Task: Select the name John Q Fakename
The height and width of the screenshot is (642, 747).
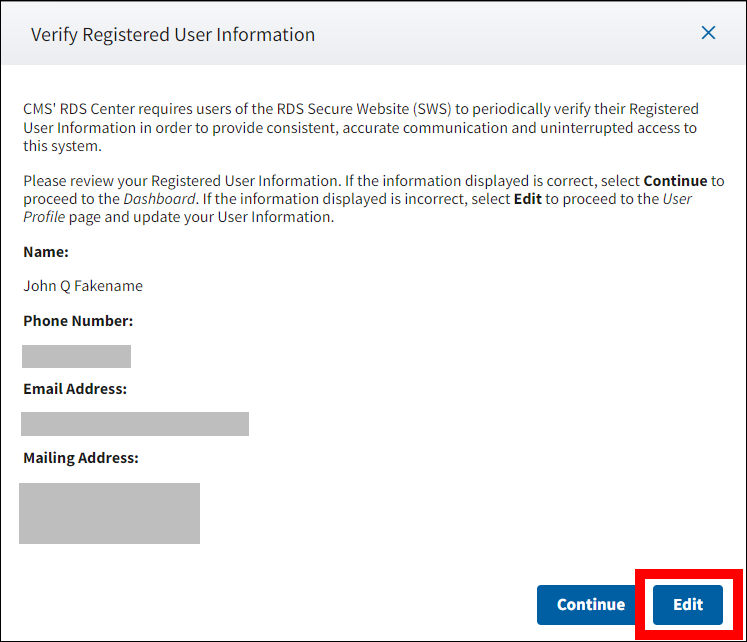Action: (x=83, y=286)
